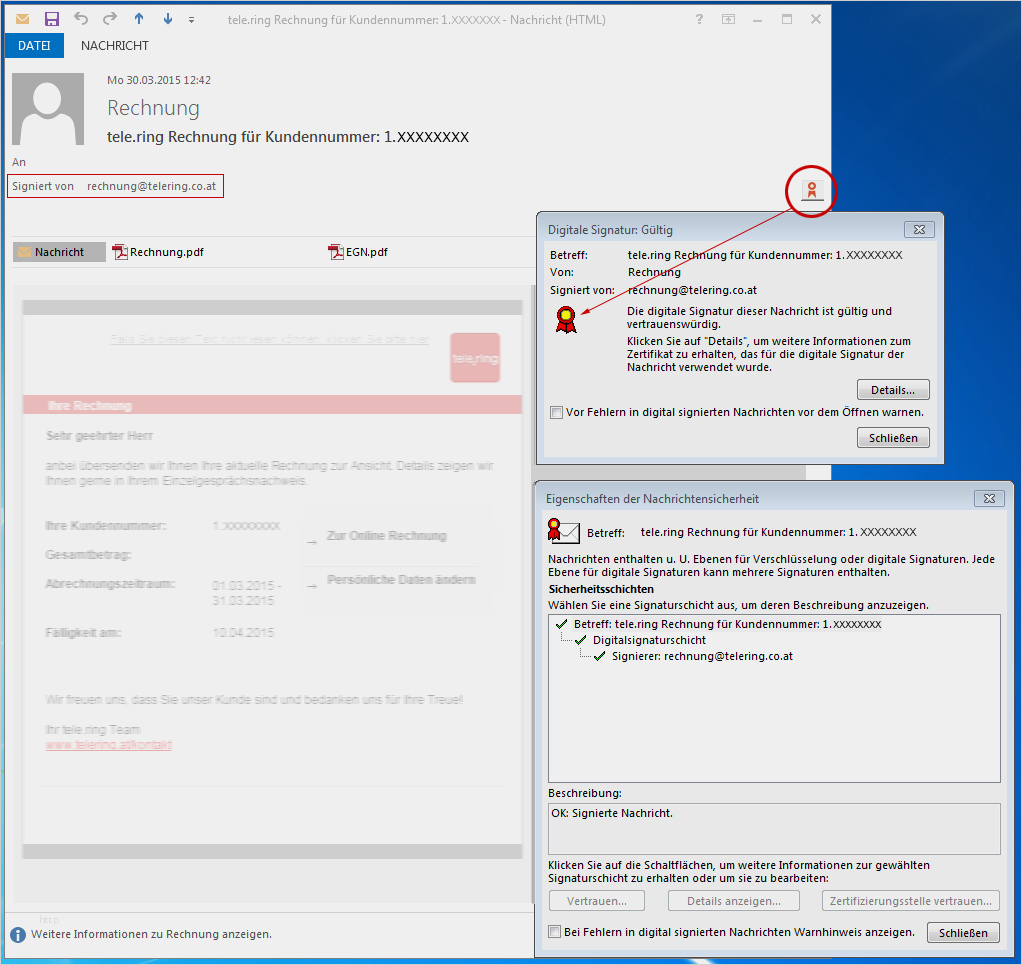Click the digital signature ribbon icon in header
This screenshot has height=965, width=1022.
(811, 191)
